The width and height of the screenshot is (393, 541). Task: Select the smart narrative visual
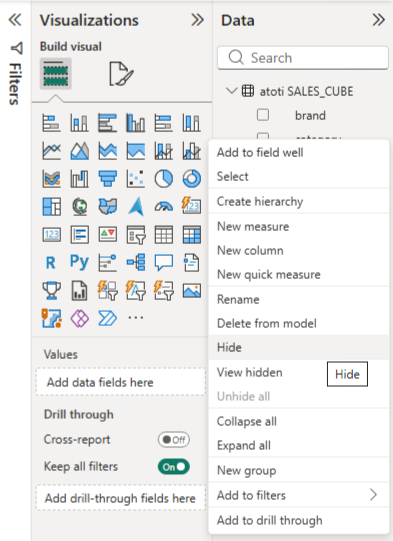click(191, 263)
